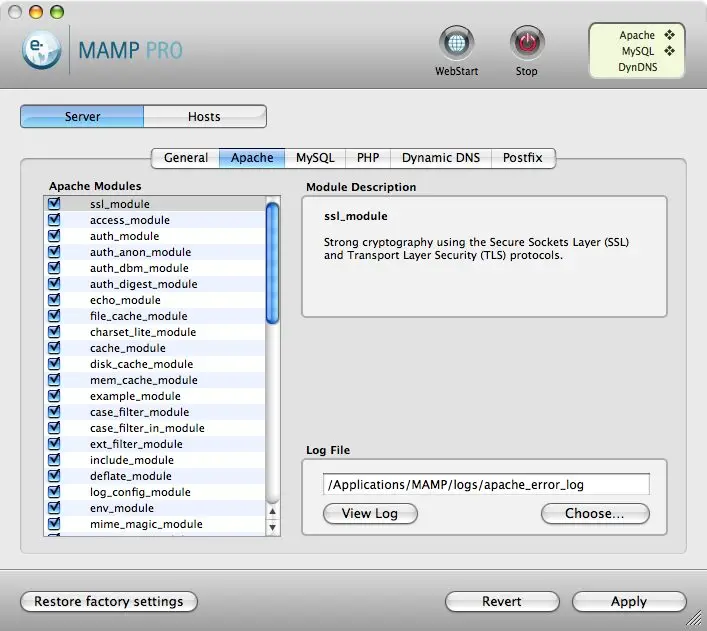
Task: Select the deflate_module row text
Action: tap(131, 476)
